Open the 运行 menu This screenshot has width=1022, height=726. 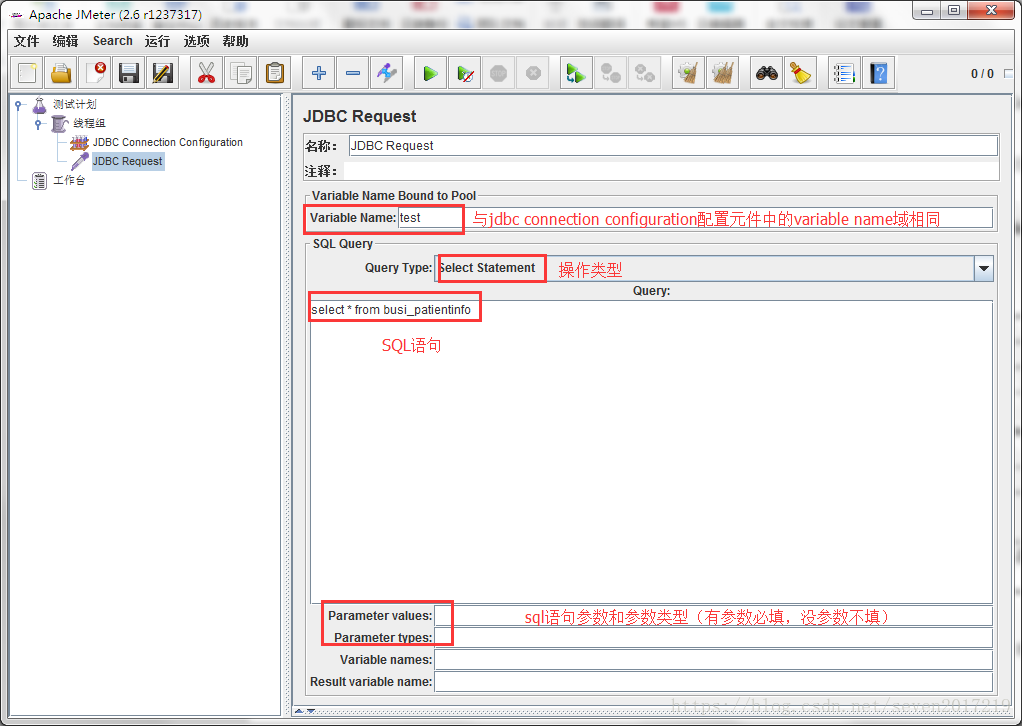tap(157, 41)
